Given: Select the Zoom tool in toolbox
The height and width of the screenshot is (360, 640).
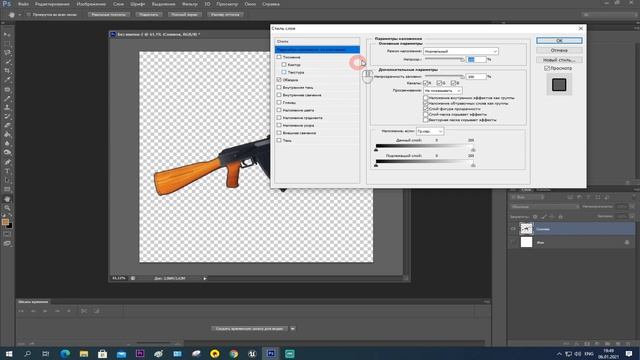Looking at the screenshot, I should click(7, 208).
